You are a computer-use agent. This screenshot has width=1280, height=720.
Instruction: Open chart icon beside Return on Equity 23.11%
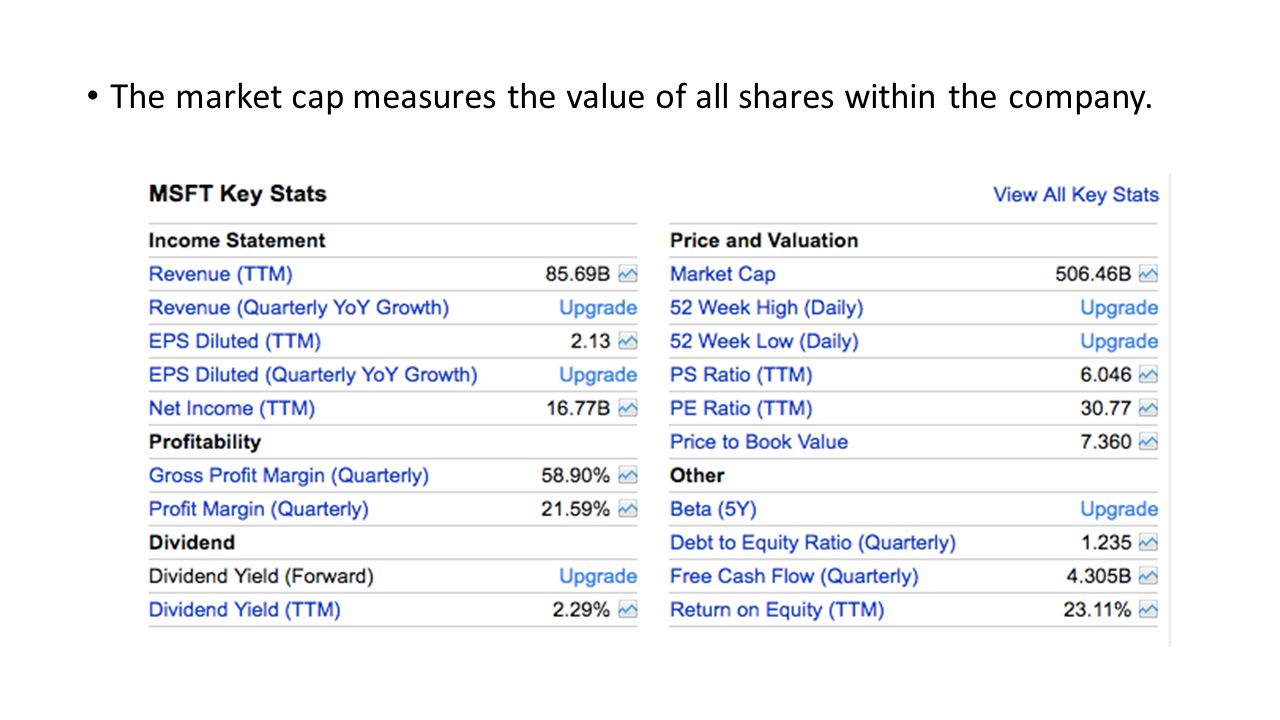(1148, 610)
